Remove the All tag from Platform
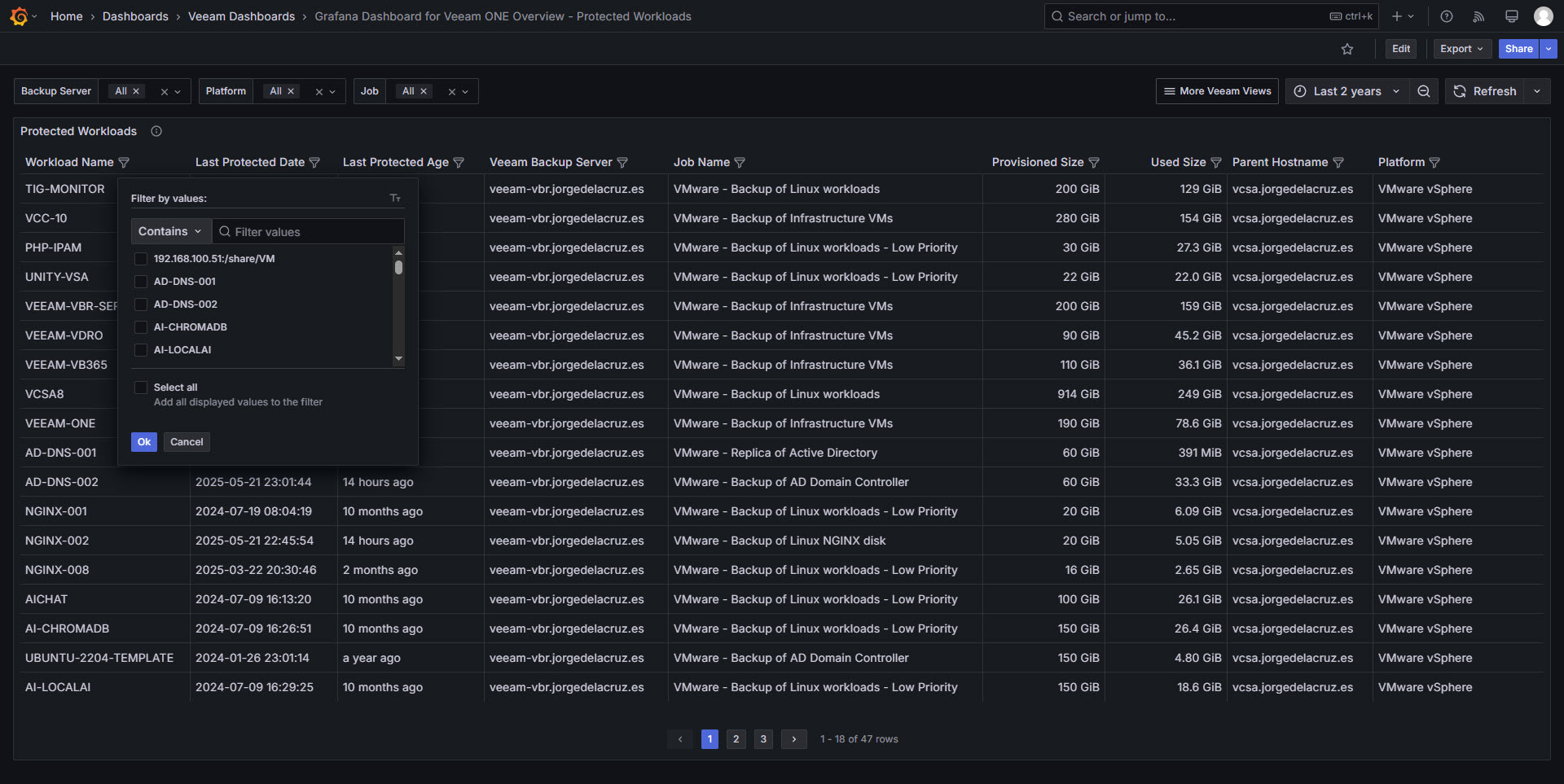Viewport: 1564px width, 784px height. pyautogui.click(x=291, y=91)
